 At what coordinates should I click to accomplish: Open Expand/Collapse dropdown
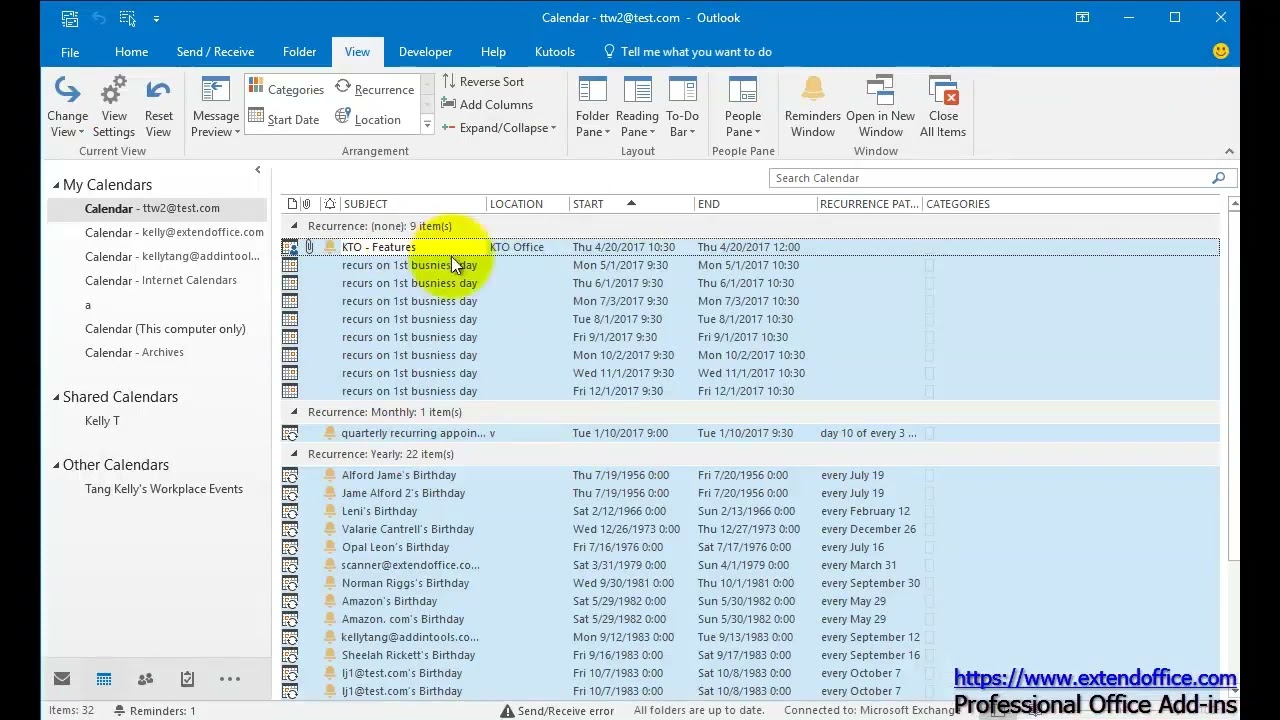[498, 128]
